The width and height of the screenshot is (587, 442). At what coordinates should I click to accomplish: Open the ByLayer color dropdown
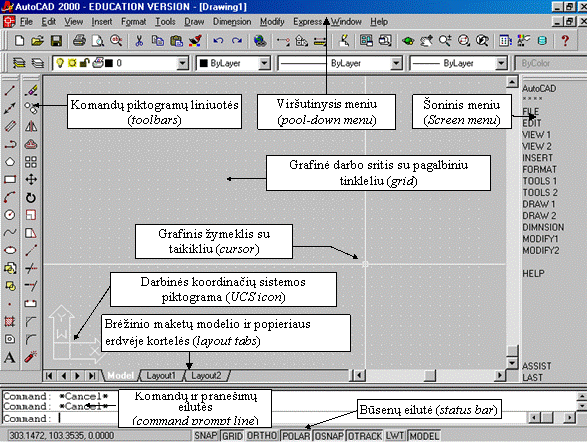[264, 63]
